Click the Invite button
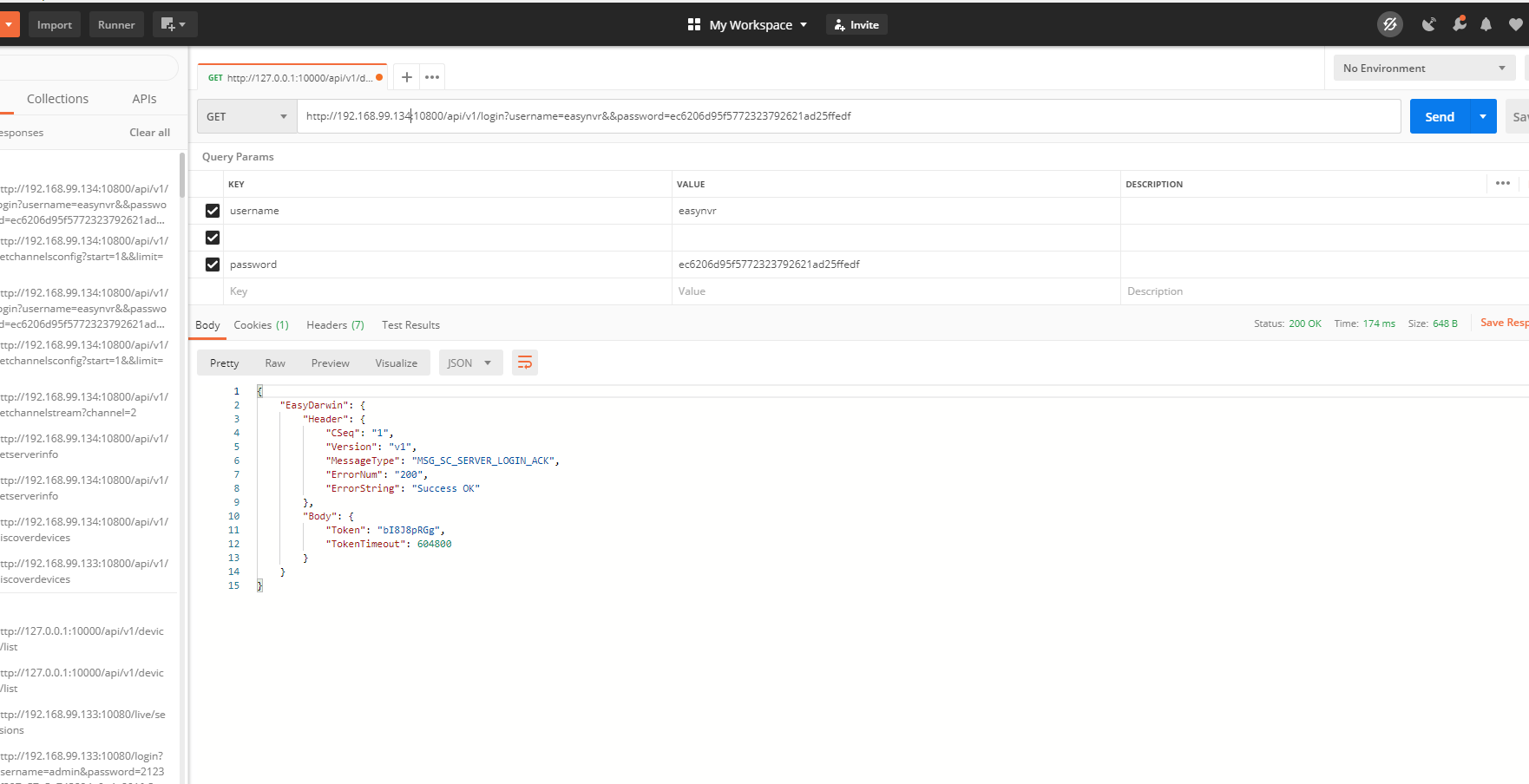This screenshot has height=784, width=1529. (856, 24)
